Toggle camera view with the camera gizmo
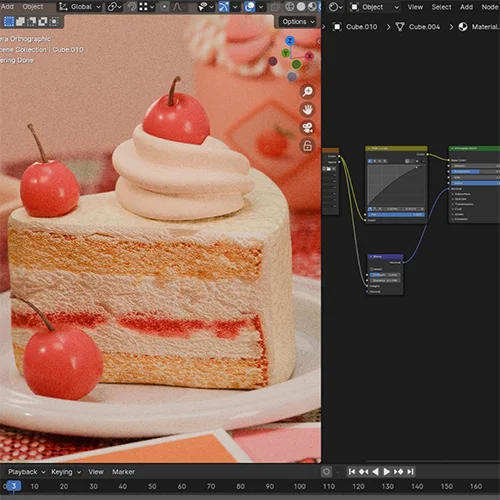Viewport: 500px width, 500px height. point(307,128)
